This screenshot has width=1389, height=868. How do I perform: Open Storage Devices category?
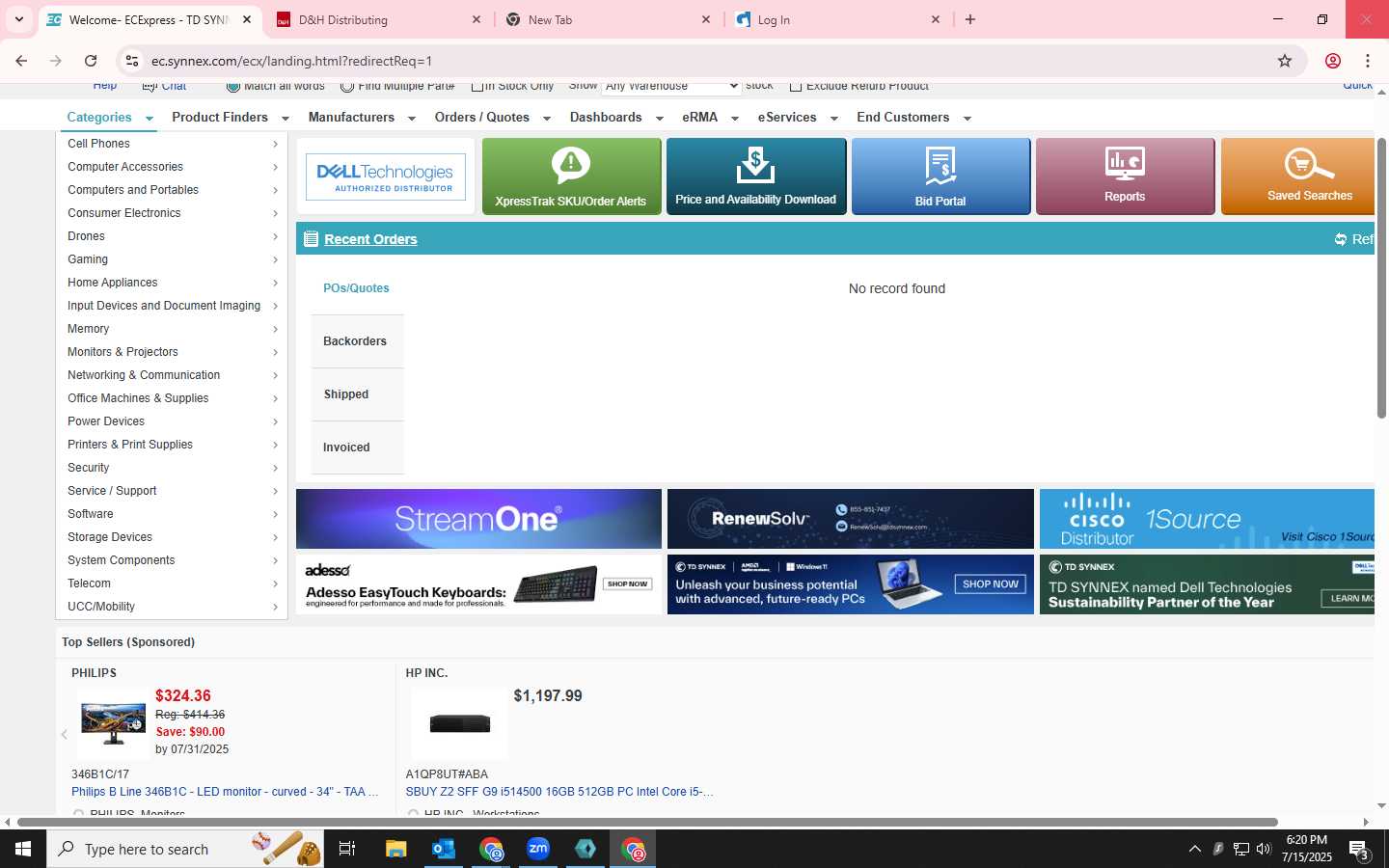[x=172, y=537]
